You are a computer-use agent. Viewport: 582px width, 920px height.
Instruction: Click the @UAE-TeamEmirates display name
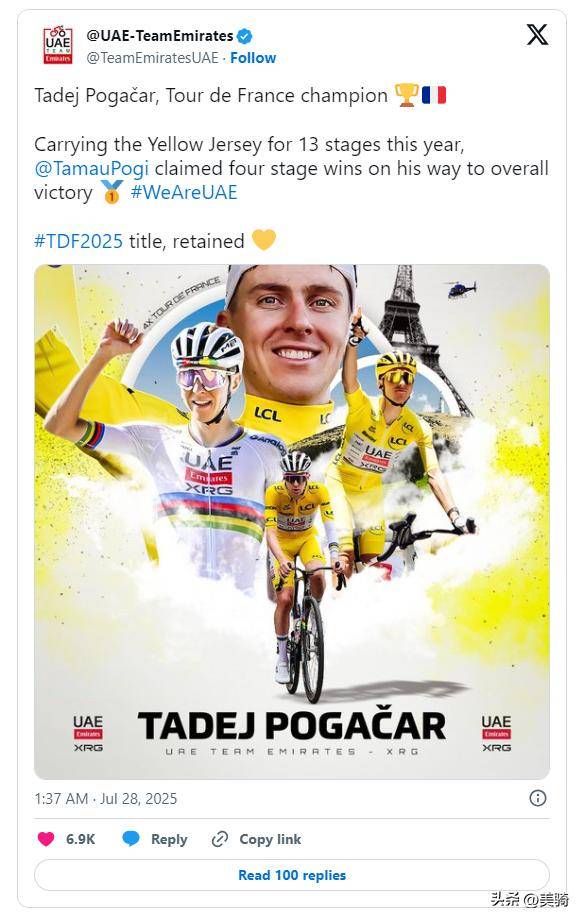tap(160, 36)
